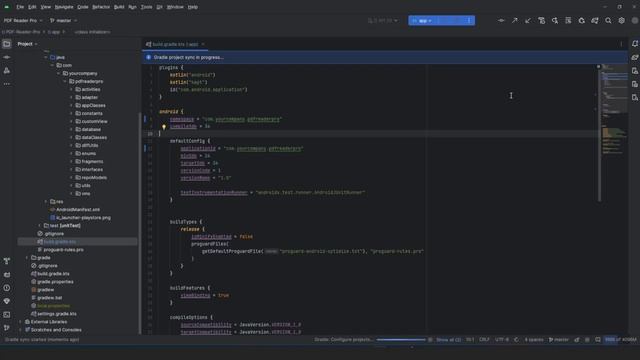Open the PDF Reader Pro project dropdown
The image size is (640, 360).
coord(23,20)
